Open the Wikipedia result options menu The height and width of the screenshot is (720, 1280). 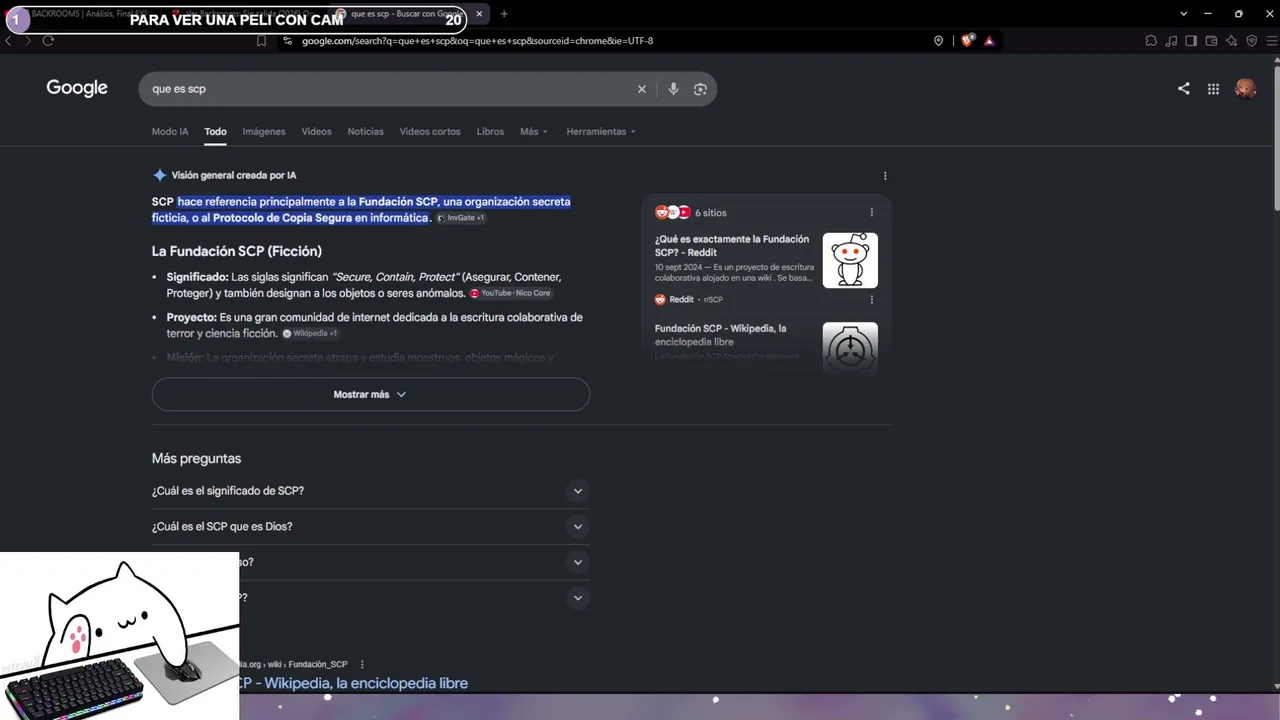(x=362, y=664)
